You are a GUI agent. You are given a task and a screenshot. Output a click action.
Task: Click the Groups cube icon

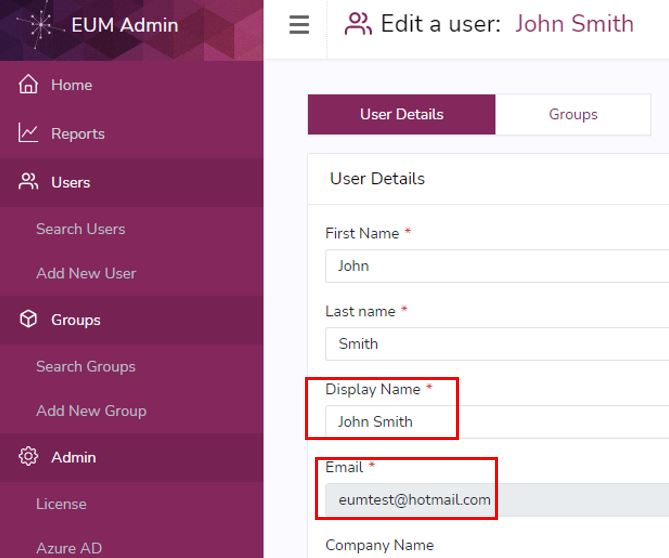28,319
